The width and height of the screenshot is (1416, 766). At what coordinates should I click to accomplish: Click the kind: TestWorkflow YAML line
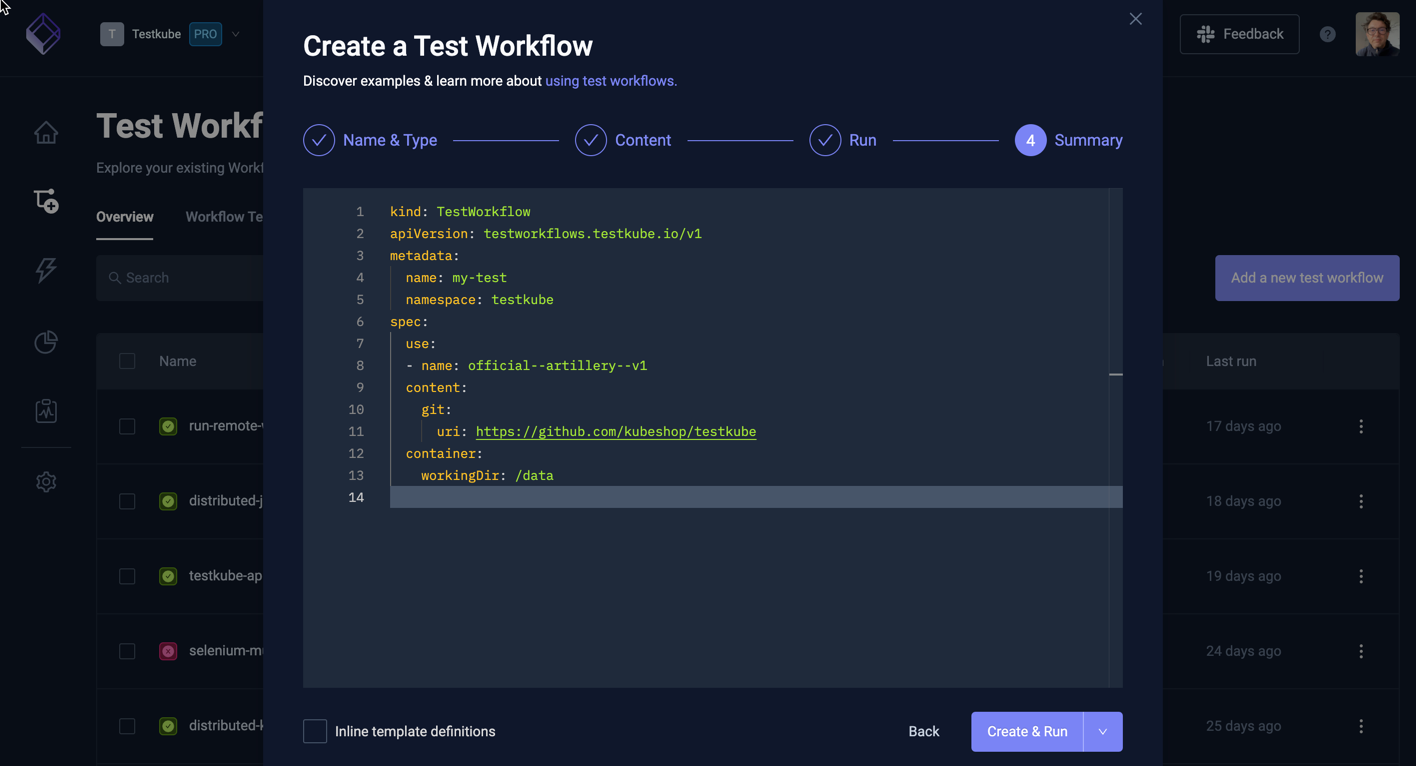pos(460,212)
